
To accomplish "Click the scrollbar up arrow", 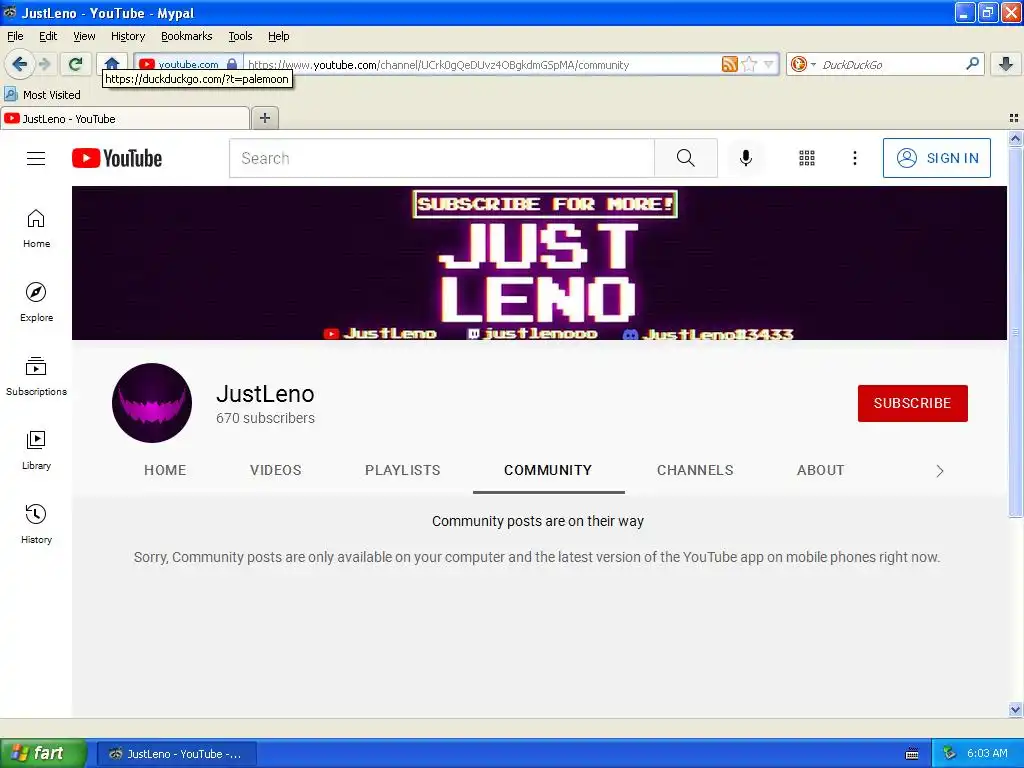I will point(1015,138).
